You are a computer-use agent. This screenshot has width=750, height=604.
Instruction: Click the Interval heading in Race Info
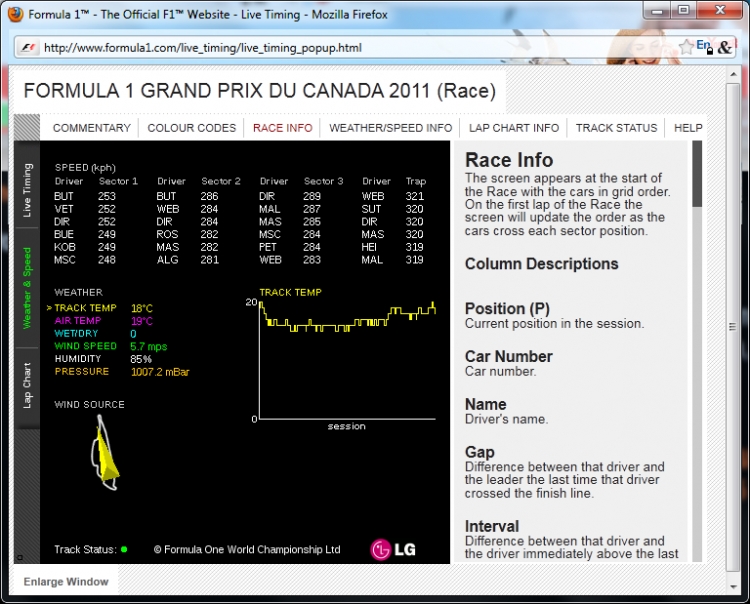(x=492, y=526)
